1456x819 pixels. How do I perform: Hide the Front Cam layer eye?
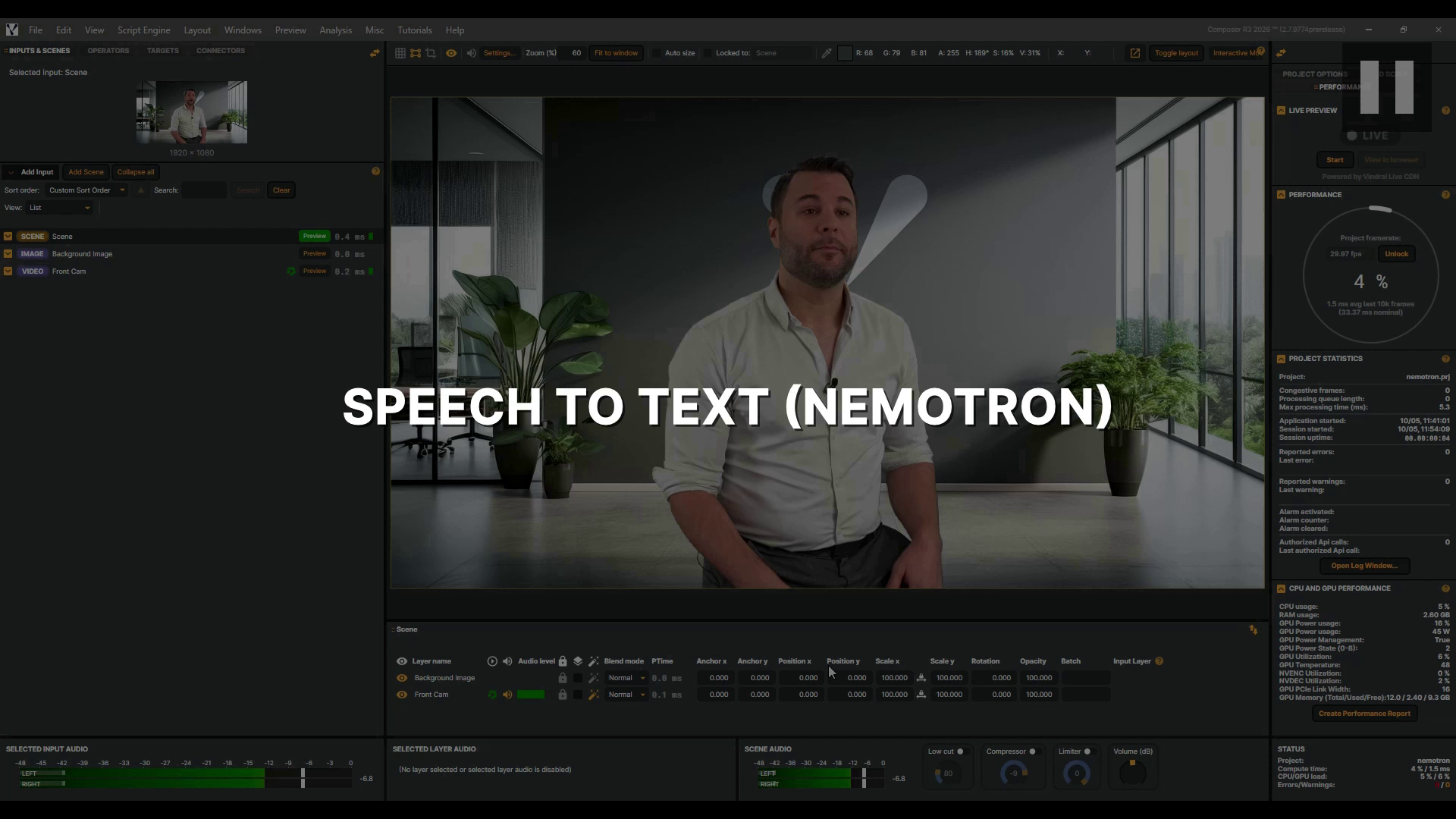(402, 695)
